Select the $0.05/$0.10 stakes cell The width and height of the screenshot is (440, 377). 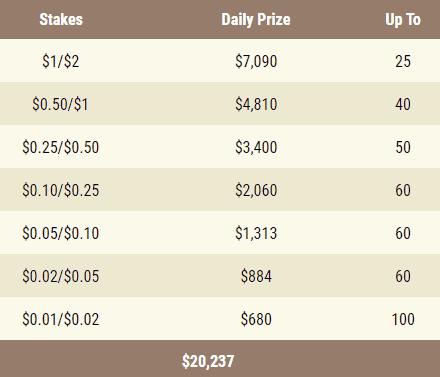(x=61, y=233)
